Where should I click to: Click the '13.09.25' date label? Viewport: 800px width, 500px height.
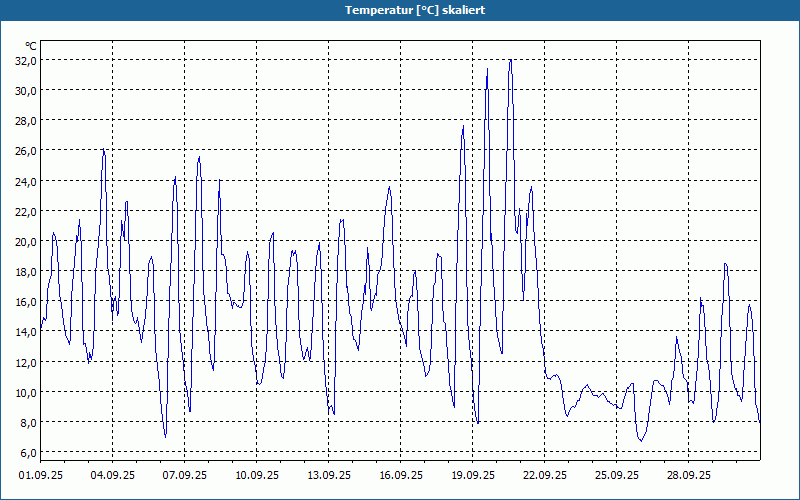[x=329, y=475]
